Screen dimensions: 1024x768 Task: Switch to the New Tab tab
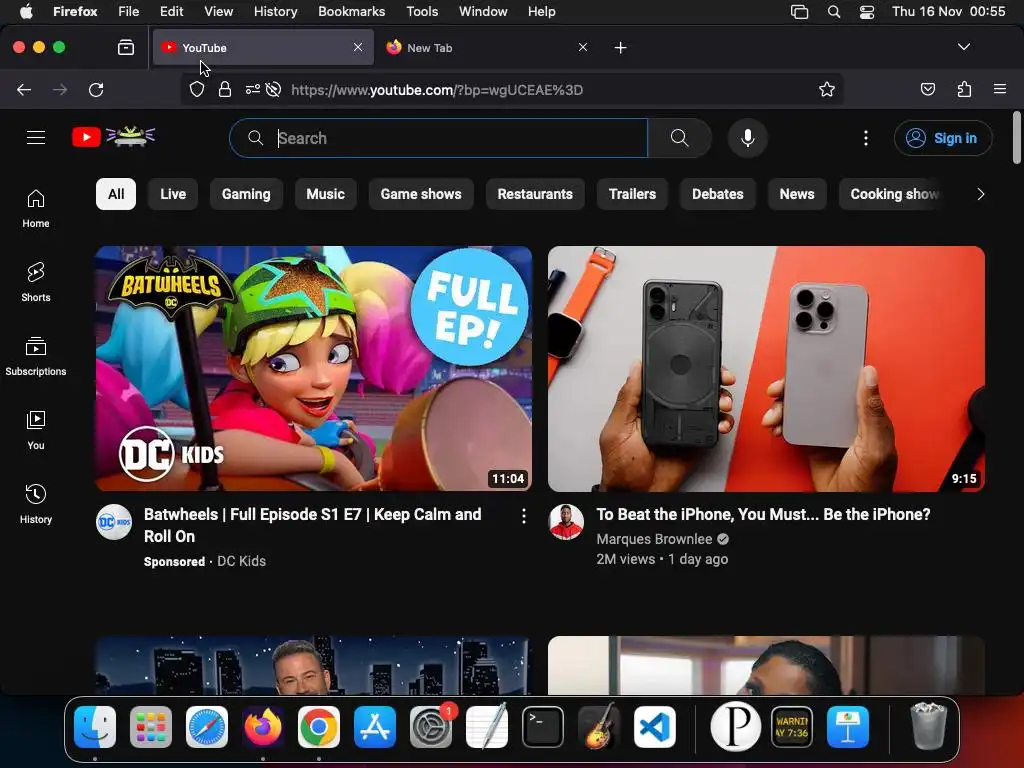pyautogui.click(x=487, y=47)
